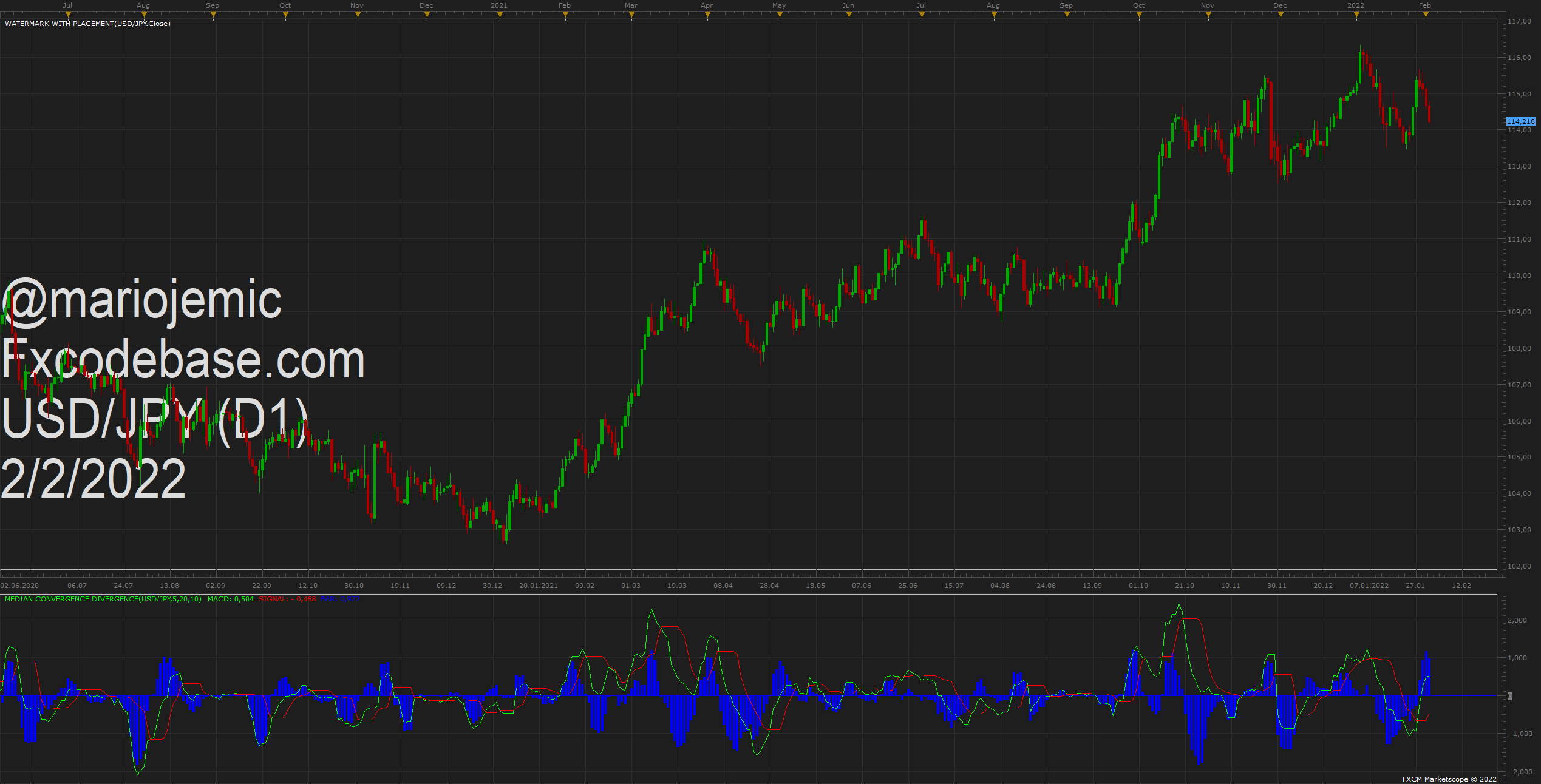The width and height of the screenshot is (1541, 784).
Task: Click the green MACD: 0,504 value
Action: tap(231, 599)
